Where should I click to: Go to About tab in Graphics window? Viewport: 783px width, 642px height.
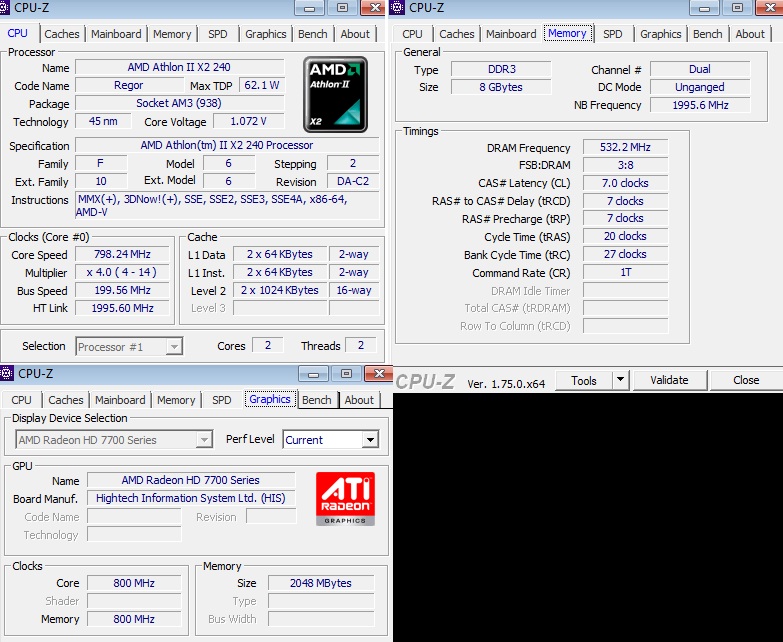(359, 400)
